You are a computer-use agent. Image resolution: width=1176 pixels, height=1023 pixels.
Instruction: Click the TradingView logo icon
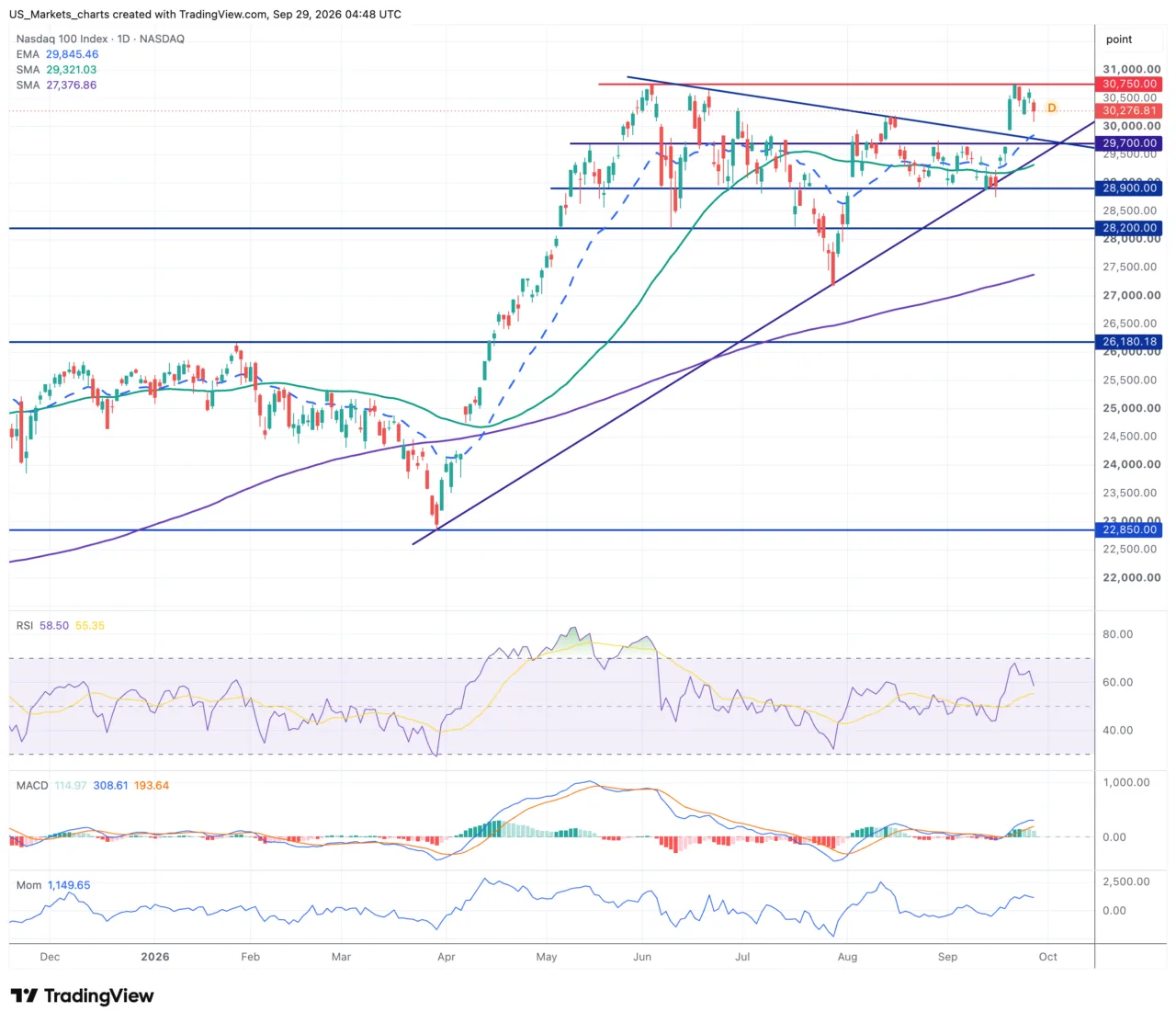tap(24, 996)
